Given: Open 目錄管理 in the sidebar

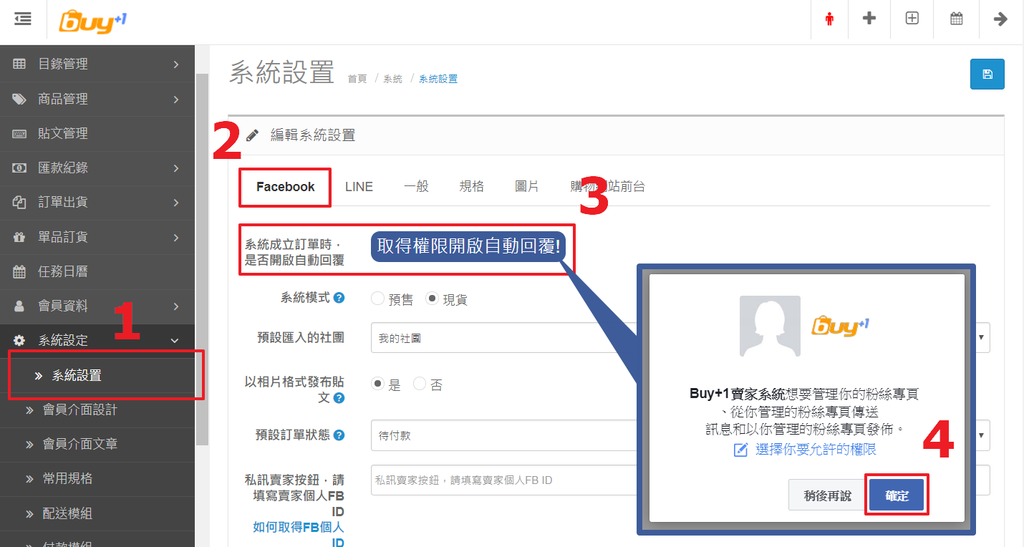Looking at the screenshot, I should pyautogui.click(x=97, y=64).
